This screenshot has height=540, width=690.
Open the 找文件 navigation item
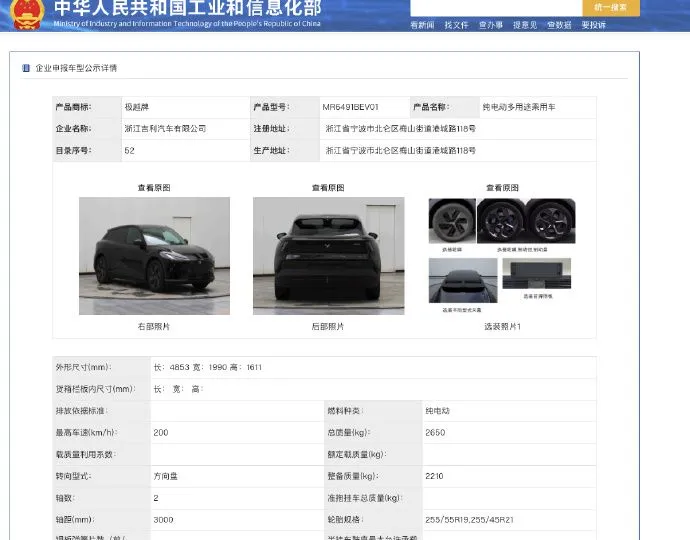456,25
